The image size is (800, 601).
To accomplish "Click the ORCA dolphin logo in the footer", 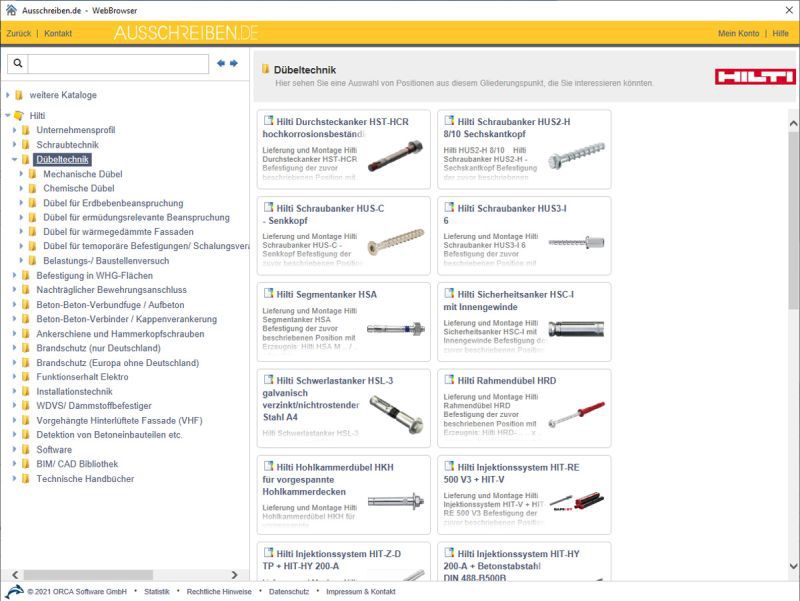I will coord(14,591).
